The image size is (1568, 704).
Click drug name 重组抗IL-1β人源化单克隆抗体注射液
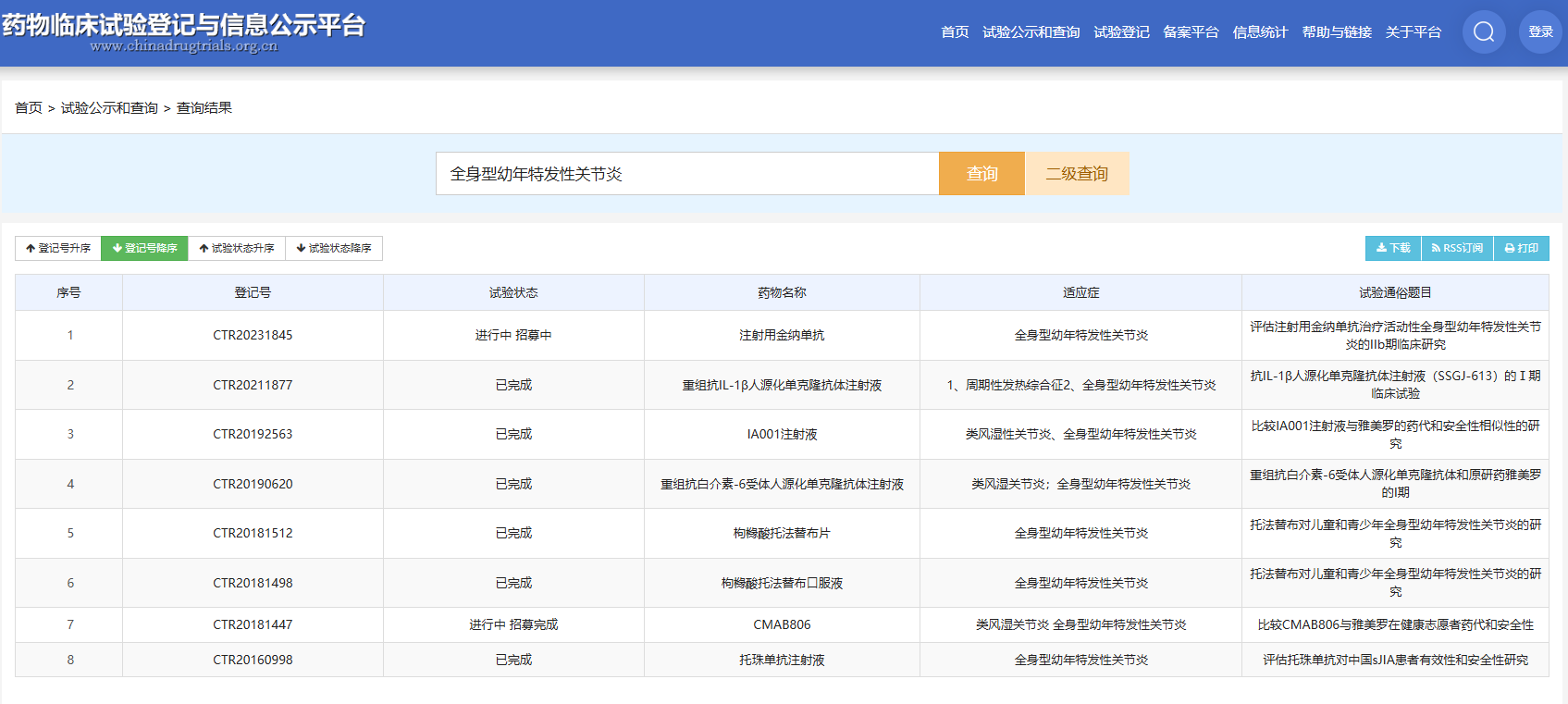(782, 385)
